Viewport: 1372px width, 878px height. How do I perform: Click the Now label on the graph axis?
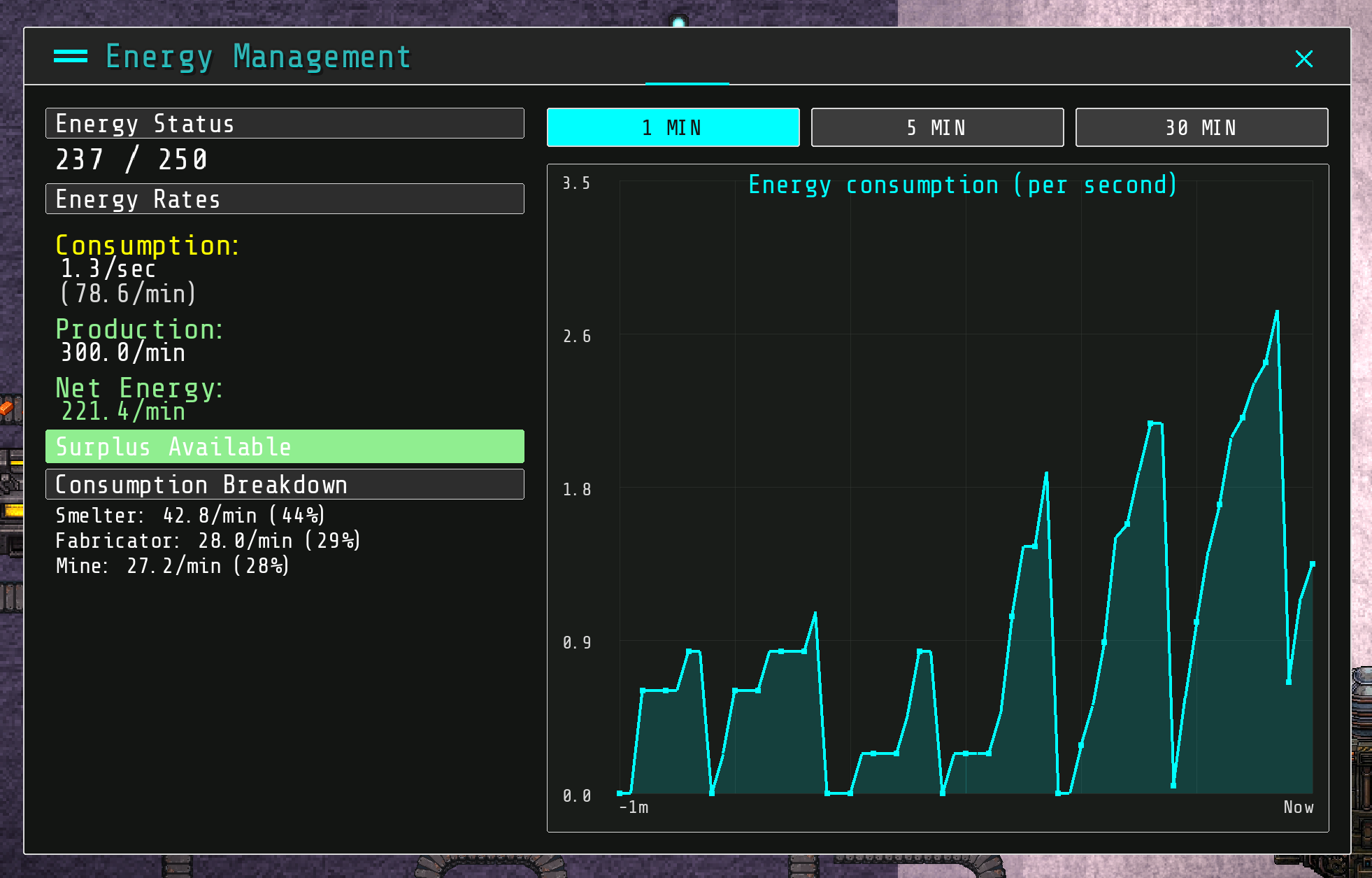pos(1298,807)
